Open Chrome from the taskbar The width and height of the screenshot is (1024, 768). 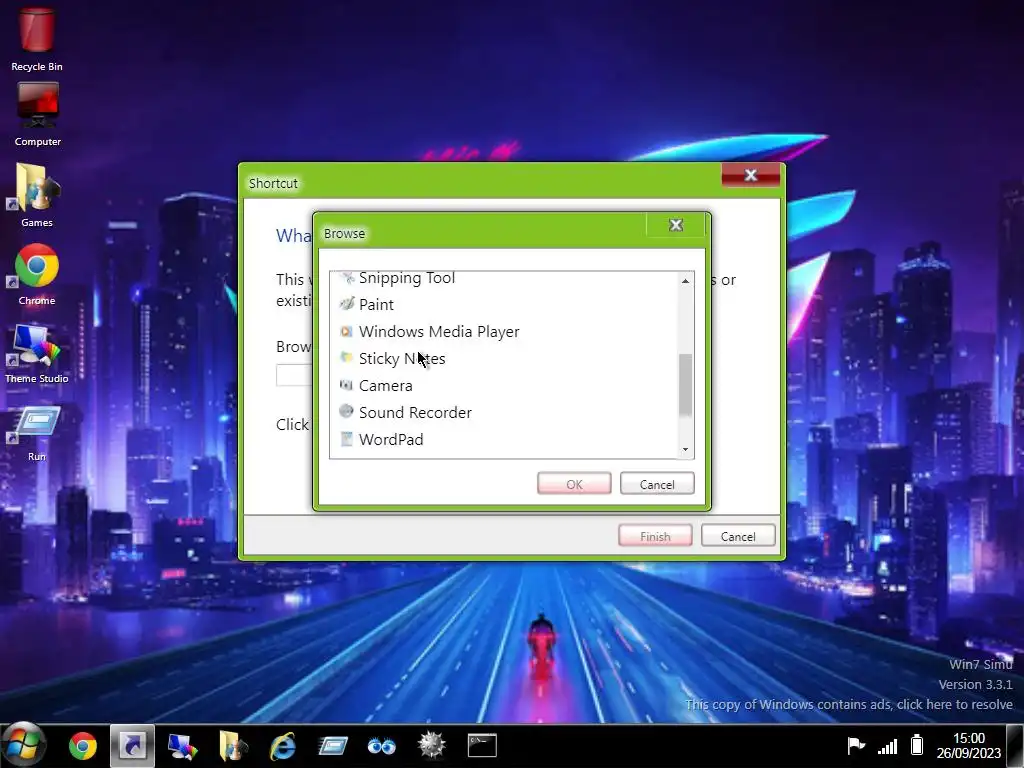click(83, 745)
